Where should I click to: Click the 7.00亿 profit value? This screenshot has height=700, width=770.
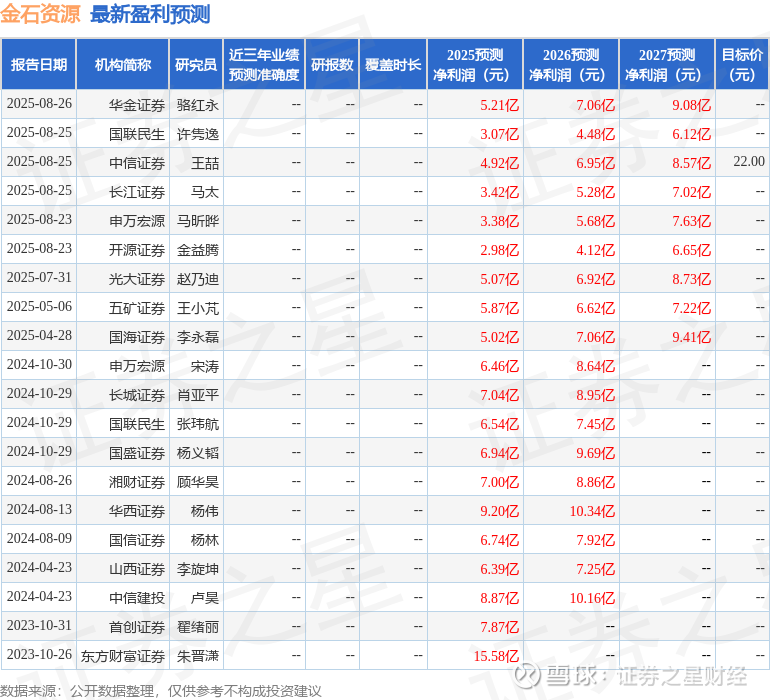point(499,482)
